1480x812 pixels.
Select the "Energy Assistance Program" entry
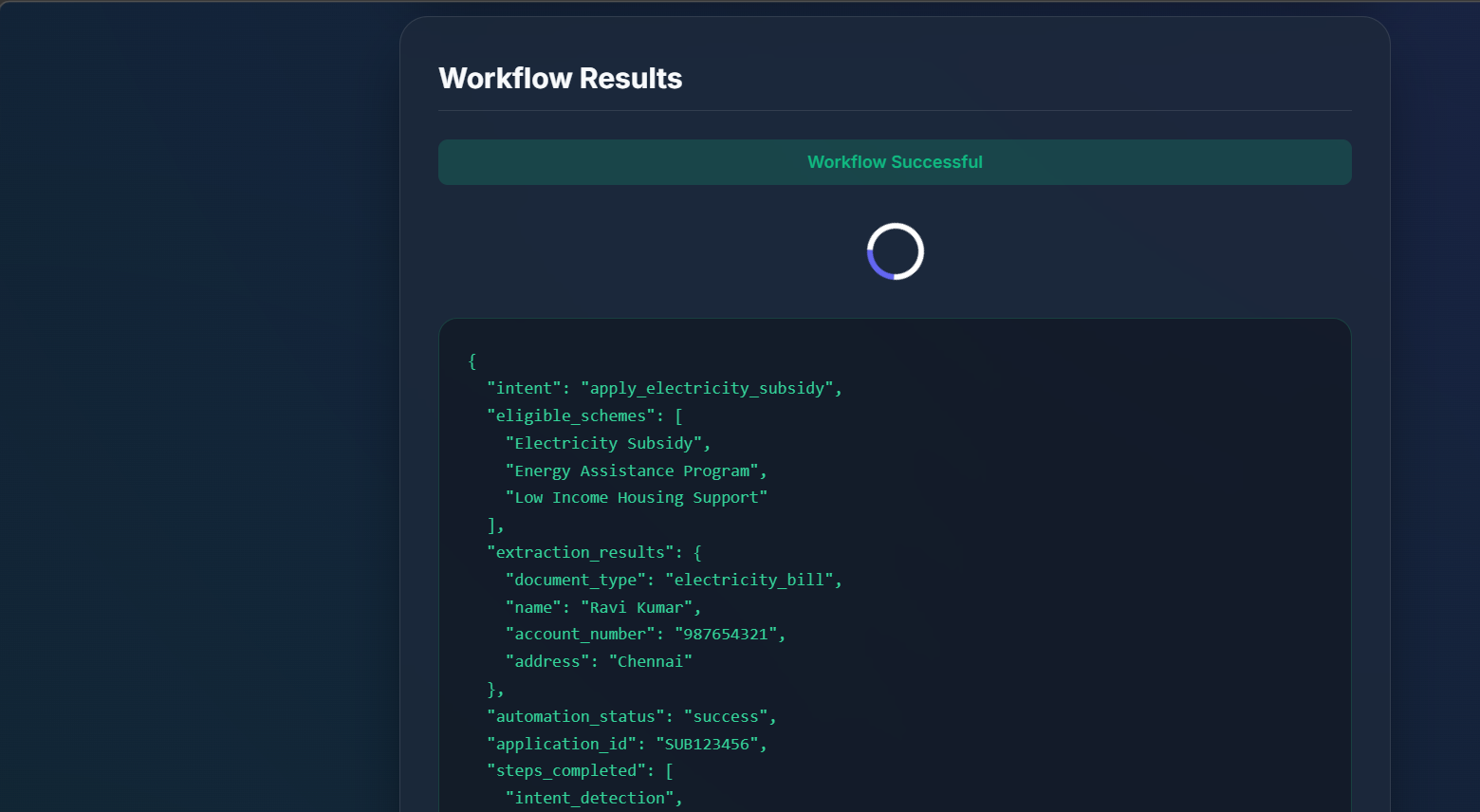pos(636,471)
